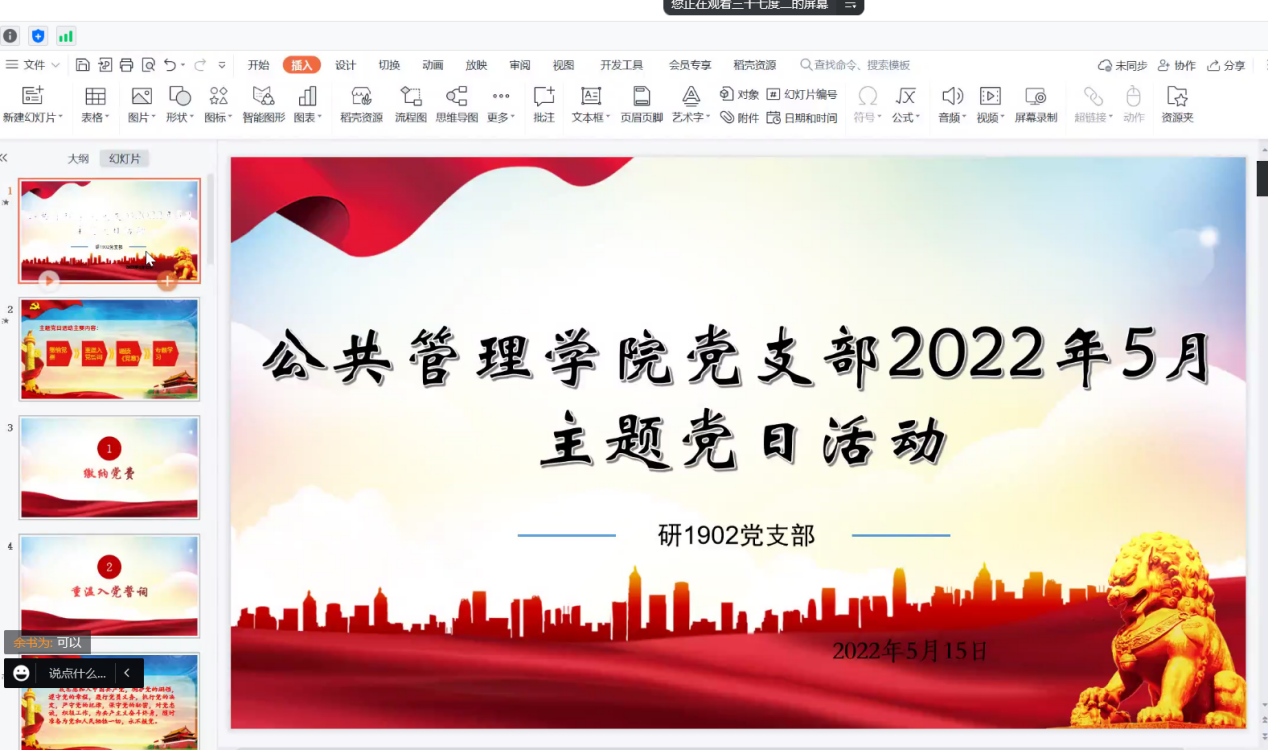Click the 分享 share button
1268x750 pixels.
[1226, 65]
